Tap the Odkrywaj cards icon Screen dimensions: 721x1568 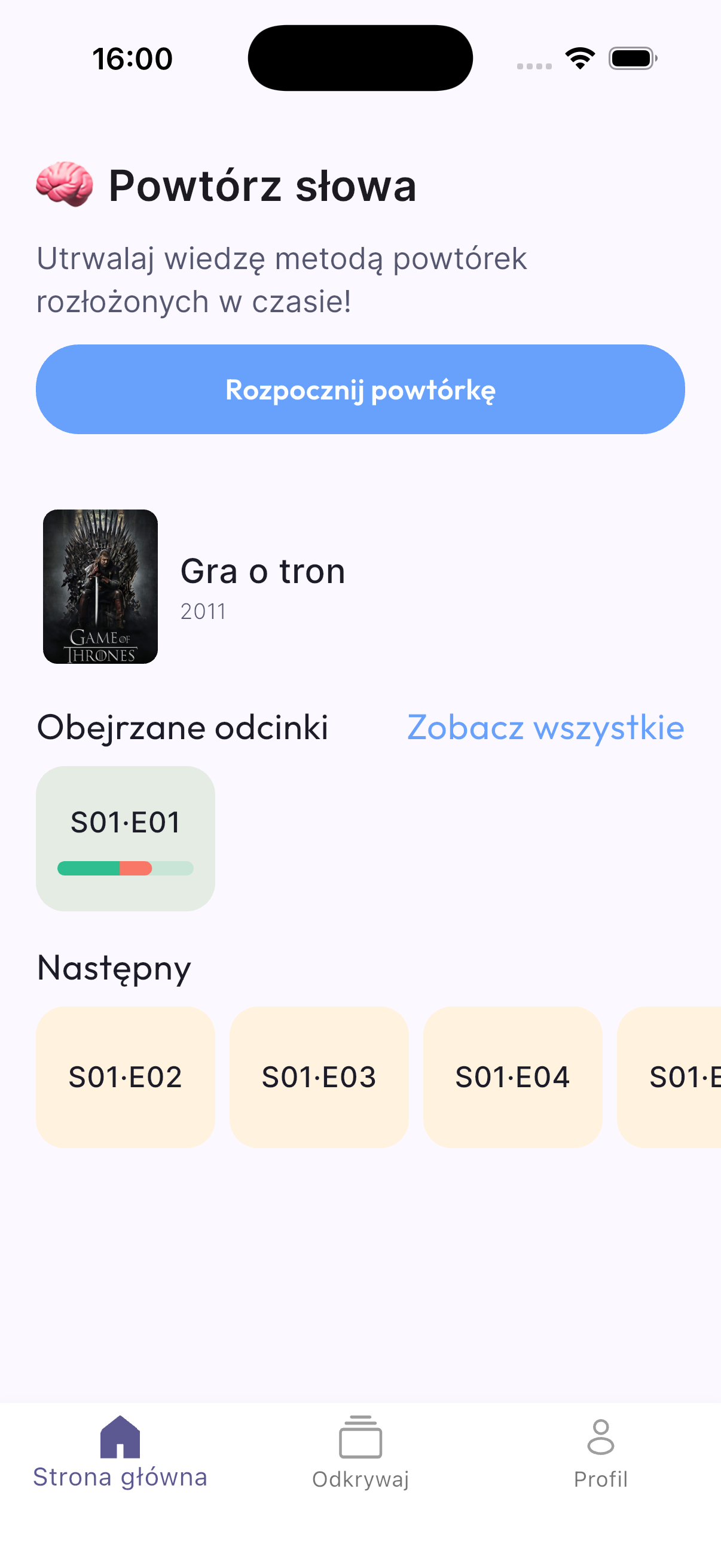[360, 1437]
